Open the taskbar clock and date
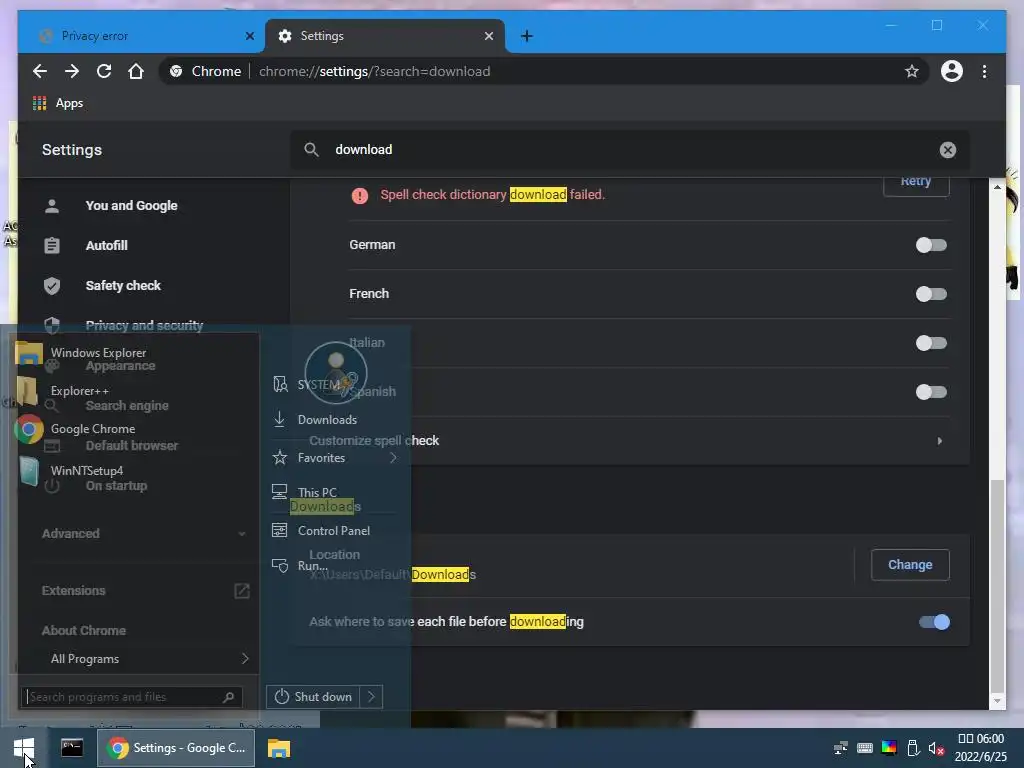This screenshot has height=768, width=1024. (x=981, y=748)
